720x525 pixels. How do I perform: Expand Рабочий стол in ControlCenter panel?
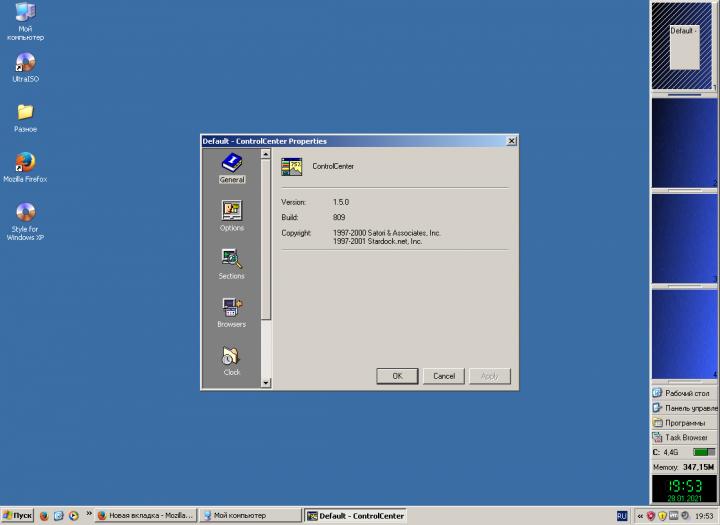coord(685,393)
